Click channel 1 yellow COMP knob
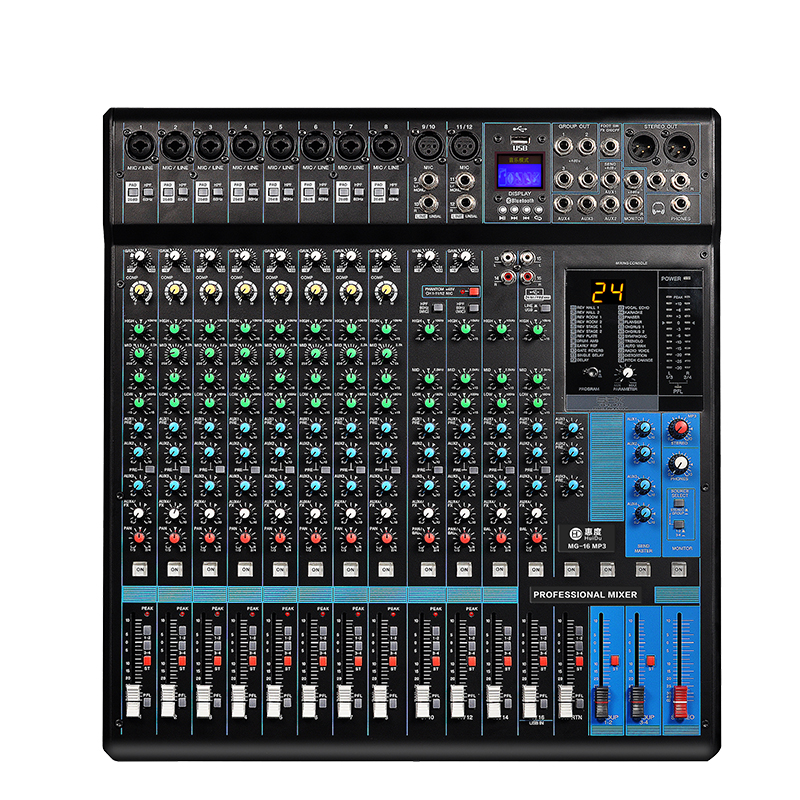The width and height of the screenshot is (800, 800). 138,291
